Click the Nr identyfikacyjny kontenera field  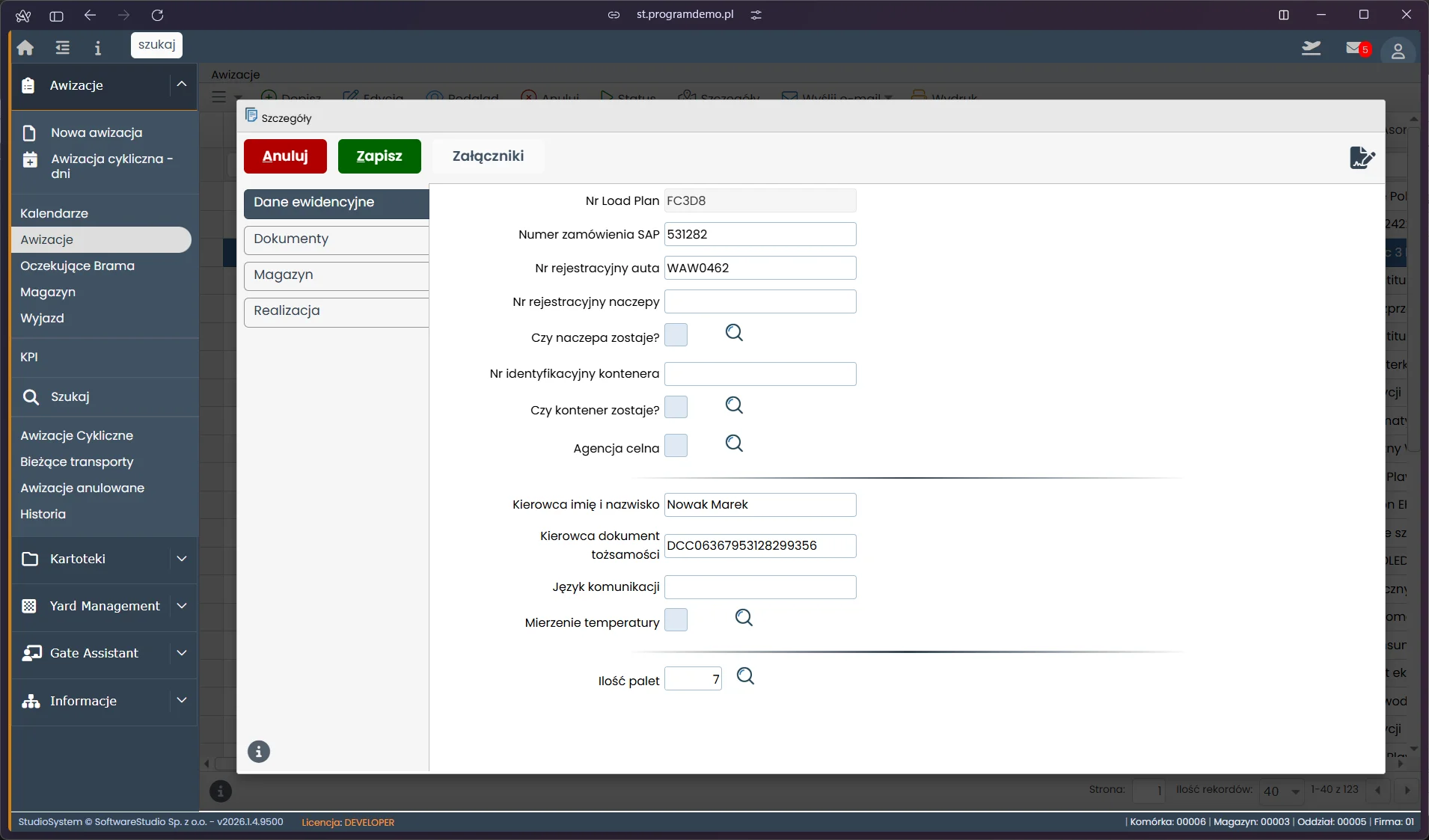pos(760,374)
